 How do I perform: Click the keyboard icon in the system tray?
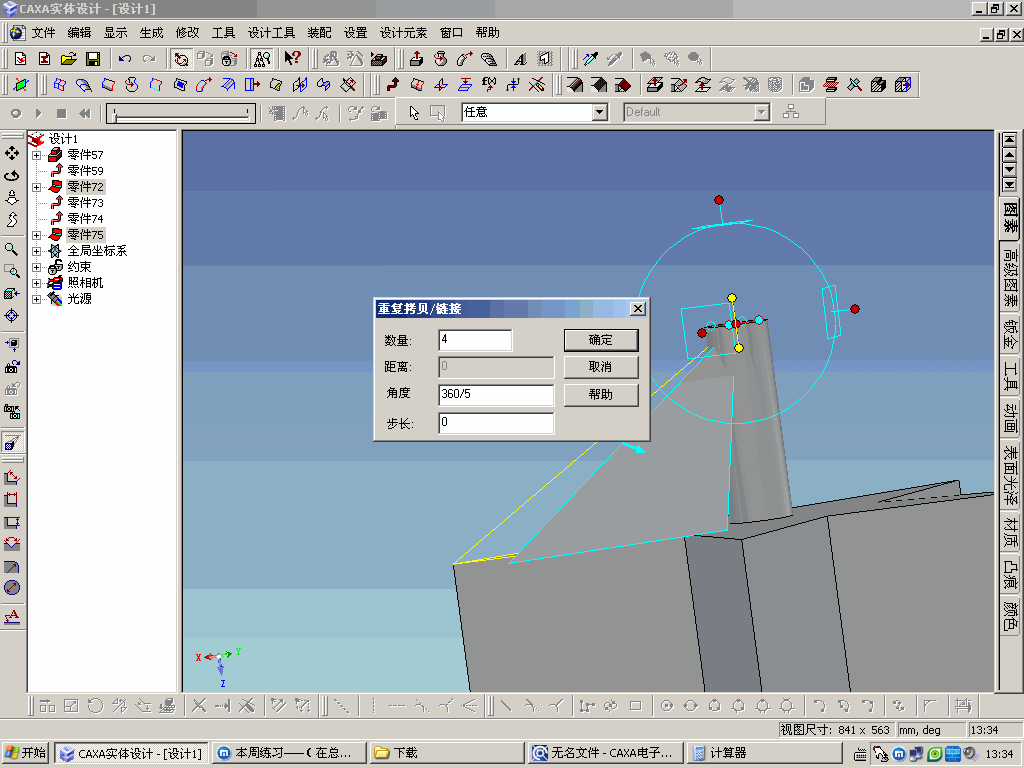pyautogui.click(x=860, y=754)
